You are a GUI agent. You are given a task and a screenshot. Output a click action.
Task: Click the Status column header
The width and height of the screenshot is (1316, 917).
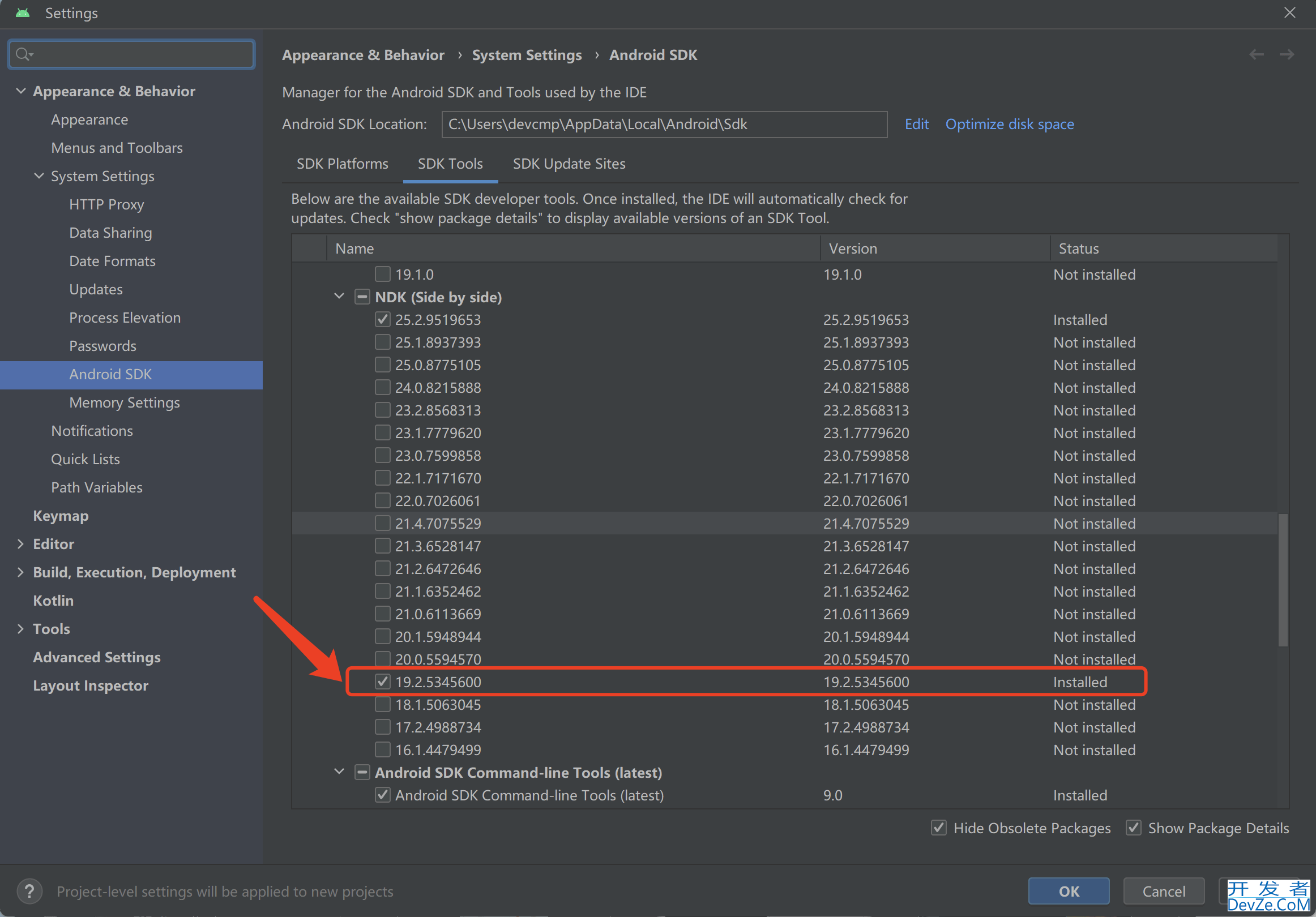1164,248
